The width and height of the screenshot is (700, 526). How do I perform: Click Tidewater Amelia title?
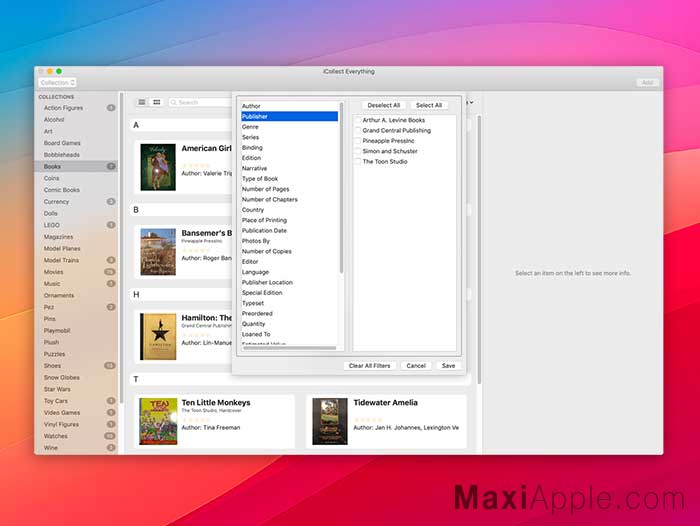click(x=386, y=402)
